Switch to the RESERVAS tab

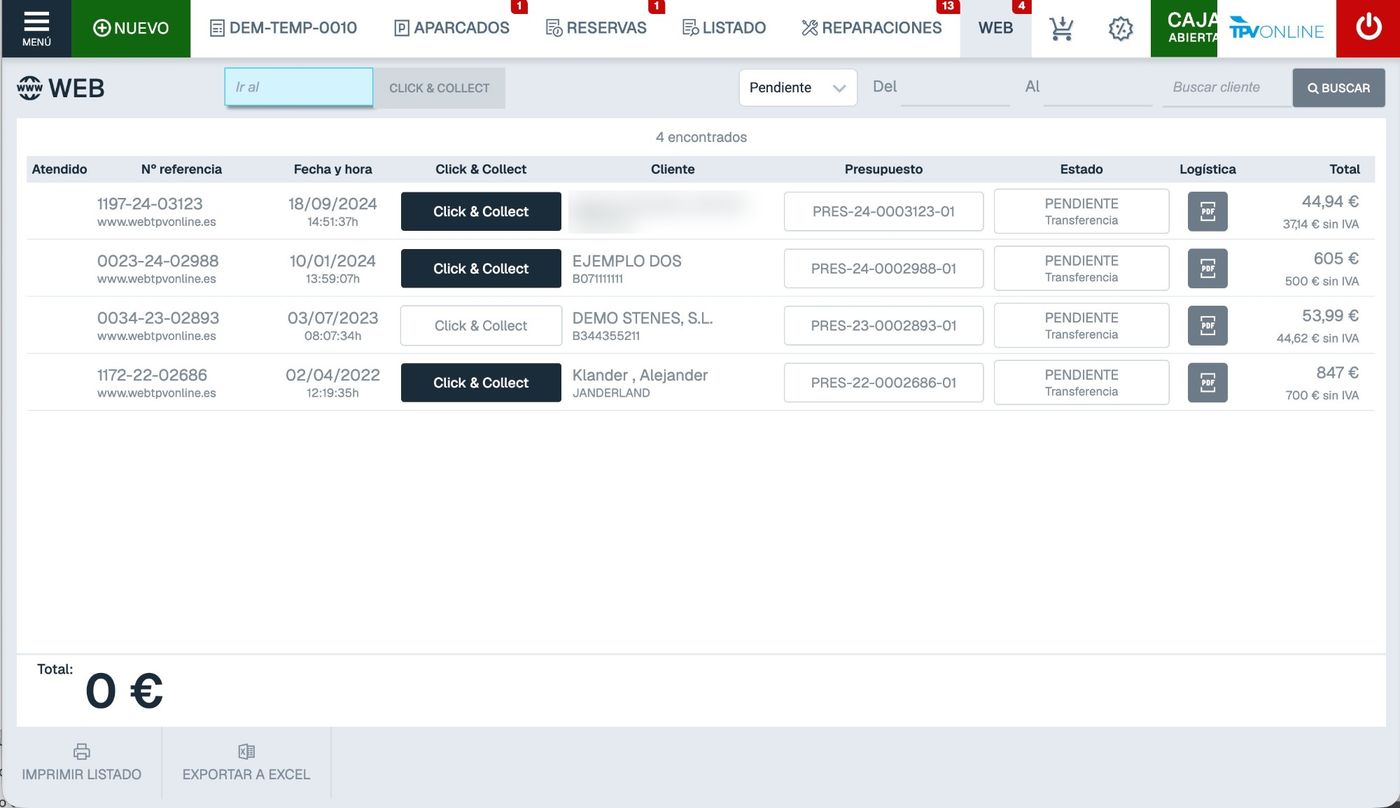[x=596, y=28]
